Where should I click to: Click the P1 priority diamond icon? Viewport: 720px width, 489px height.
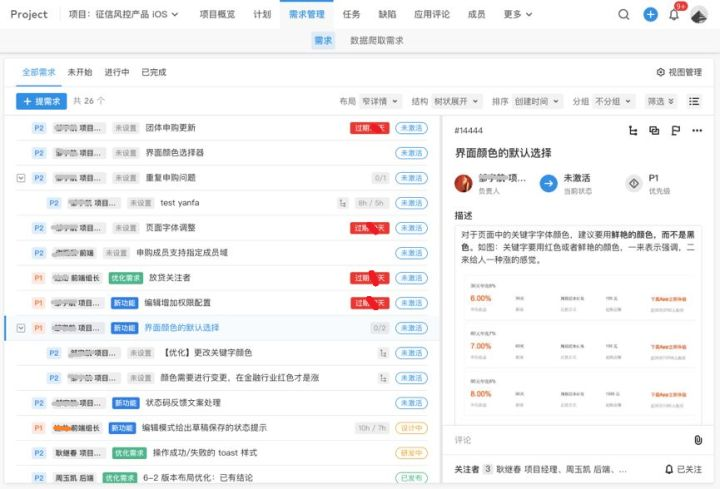tap(634, 184)
